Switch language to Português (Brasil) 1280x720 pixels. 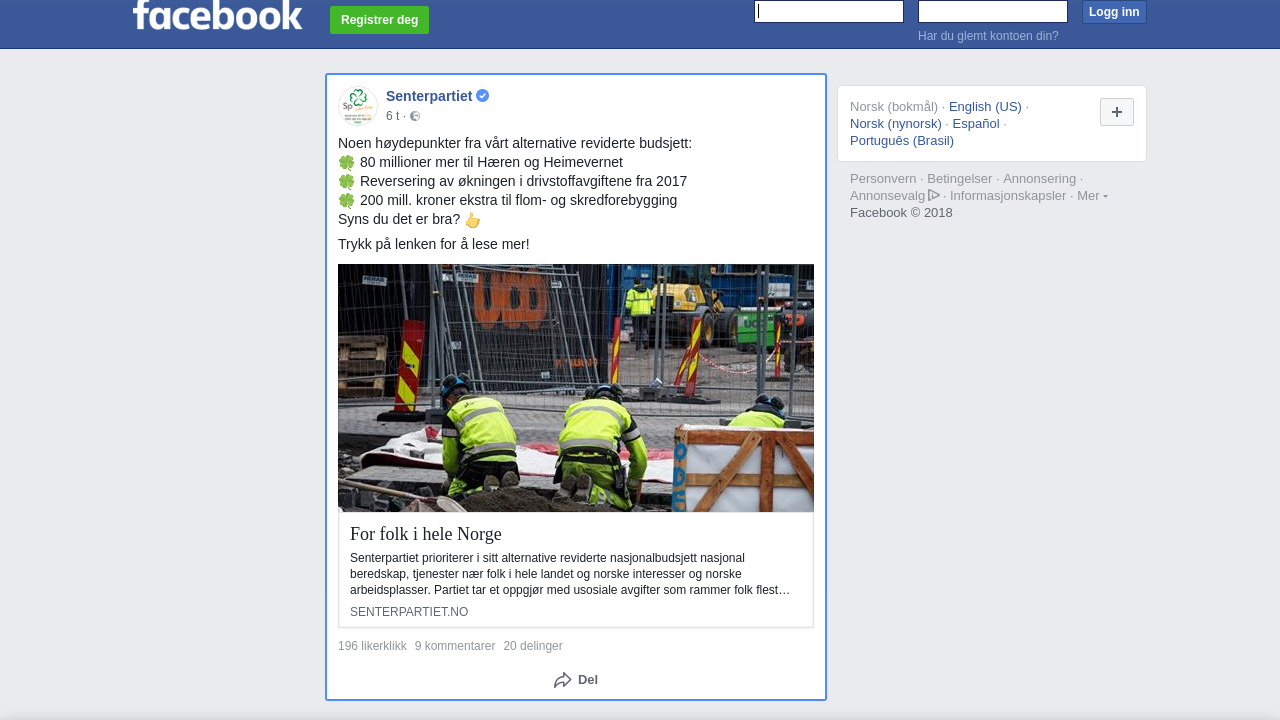click(x=902, y=141)
